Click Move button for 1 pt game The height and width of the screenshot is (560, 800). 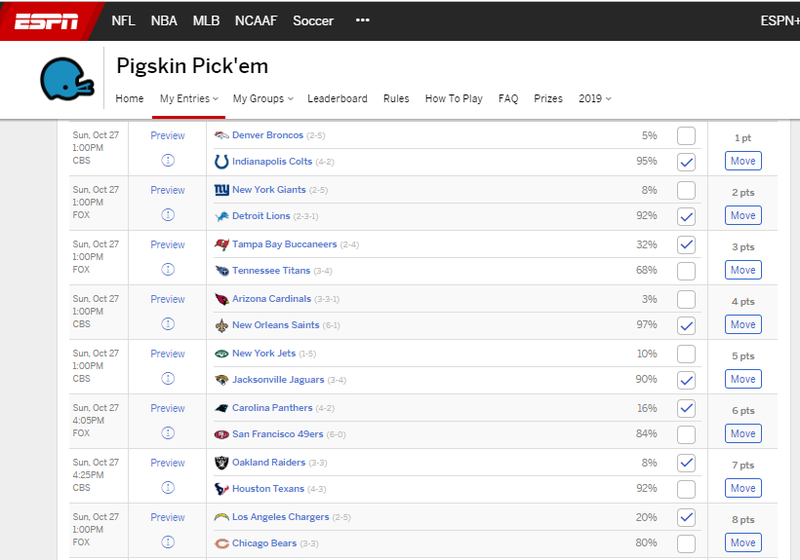coord(743,161)
